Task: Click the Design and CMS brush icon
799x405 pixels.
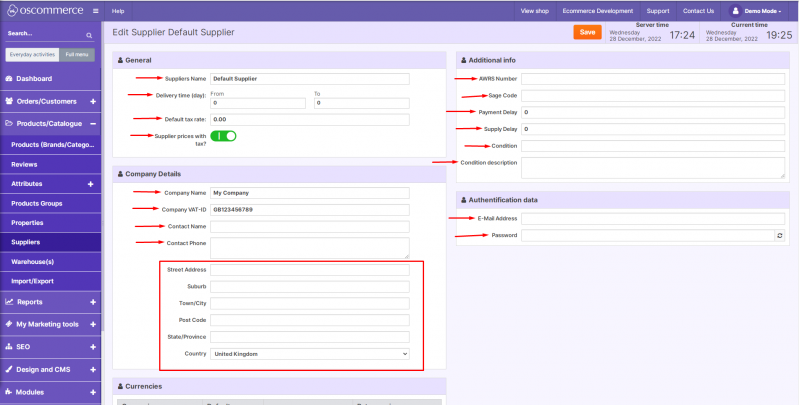Action: (9, 369)
